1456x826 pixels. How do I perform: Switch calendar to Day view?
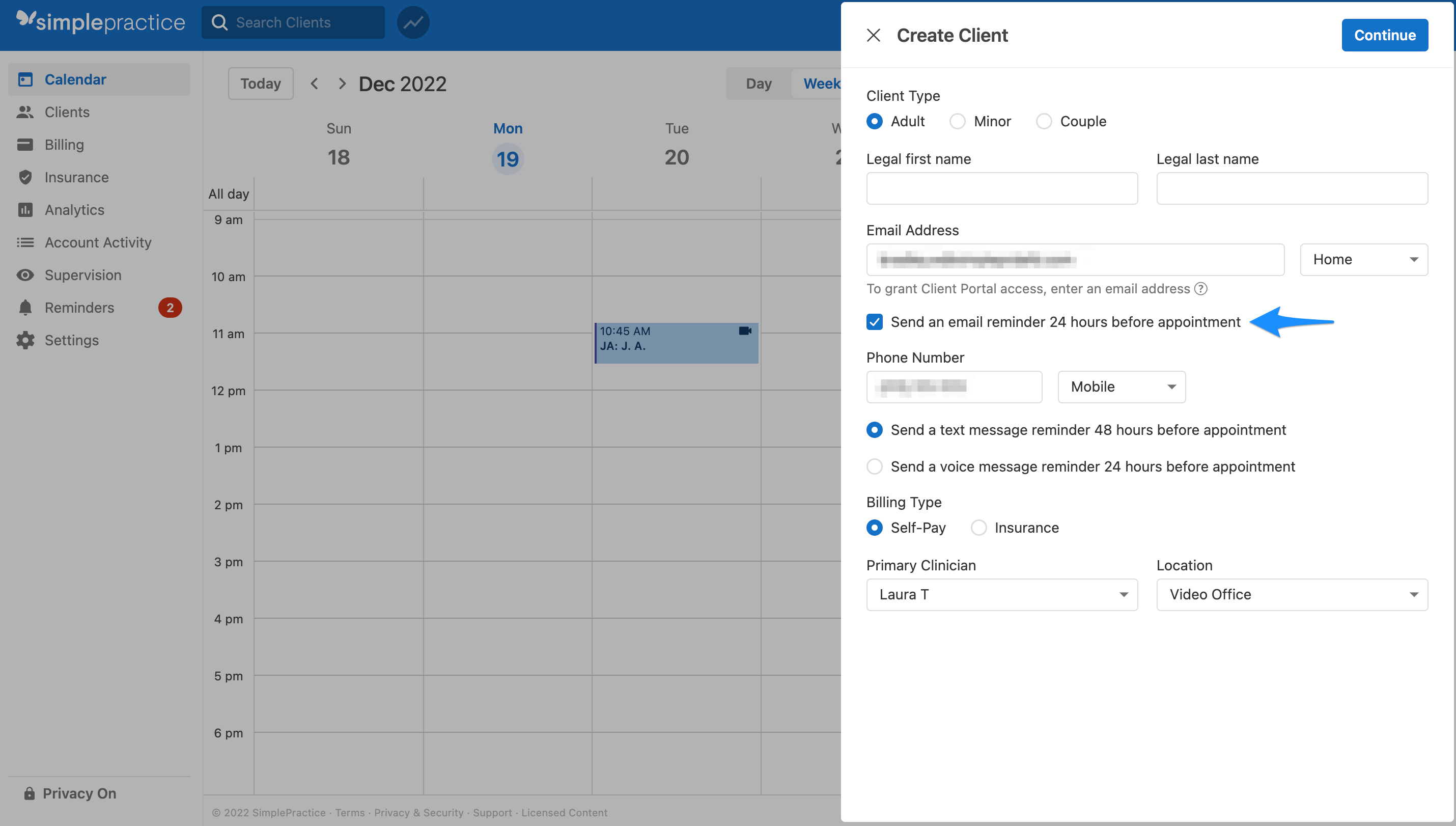[x=758, y=84]
